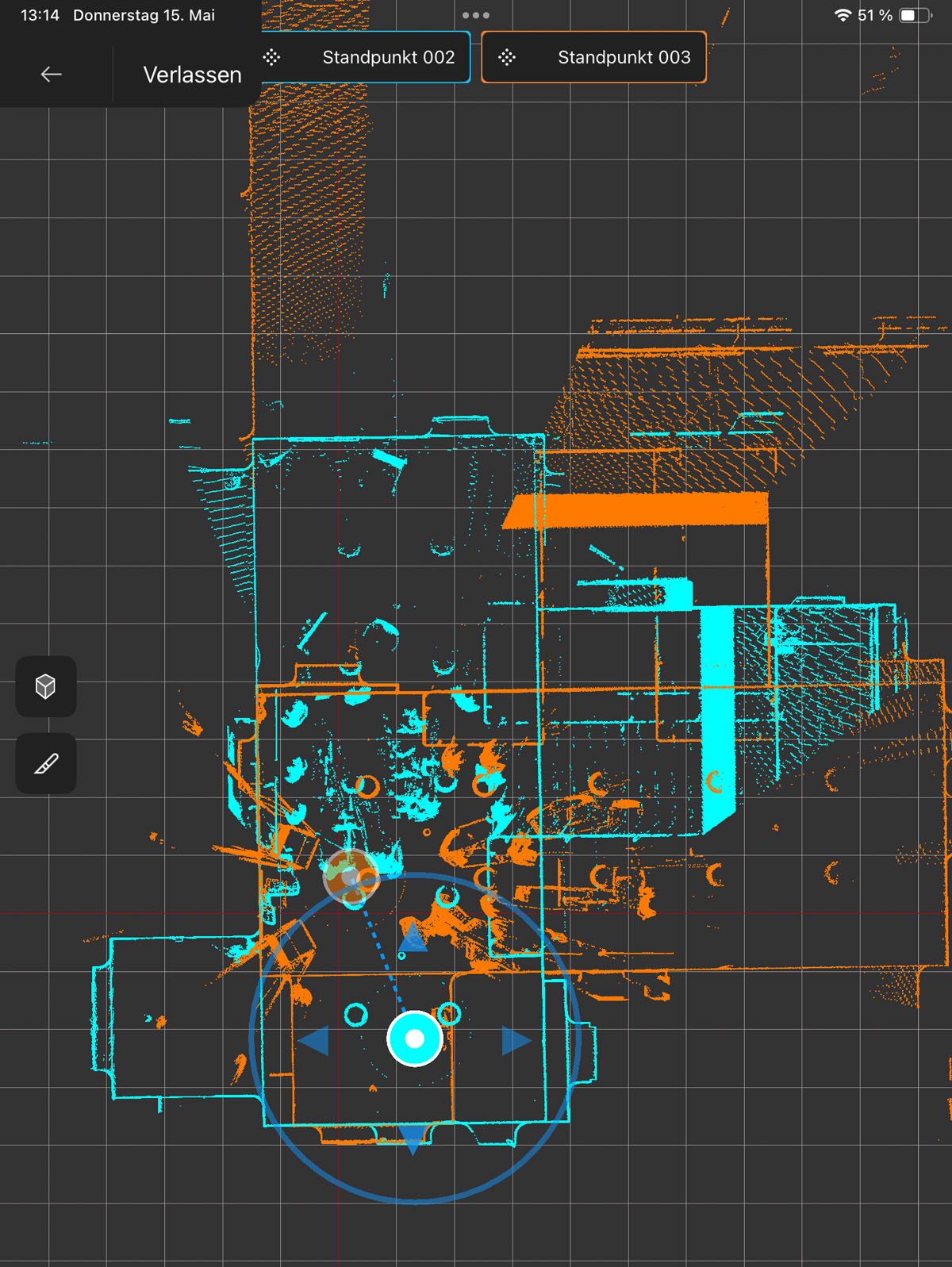The width and height of the screenshot is (952, 1267).
Task: Click the right arrow in alignment wheel
Action: [516, 1040]
